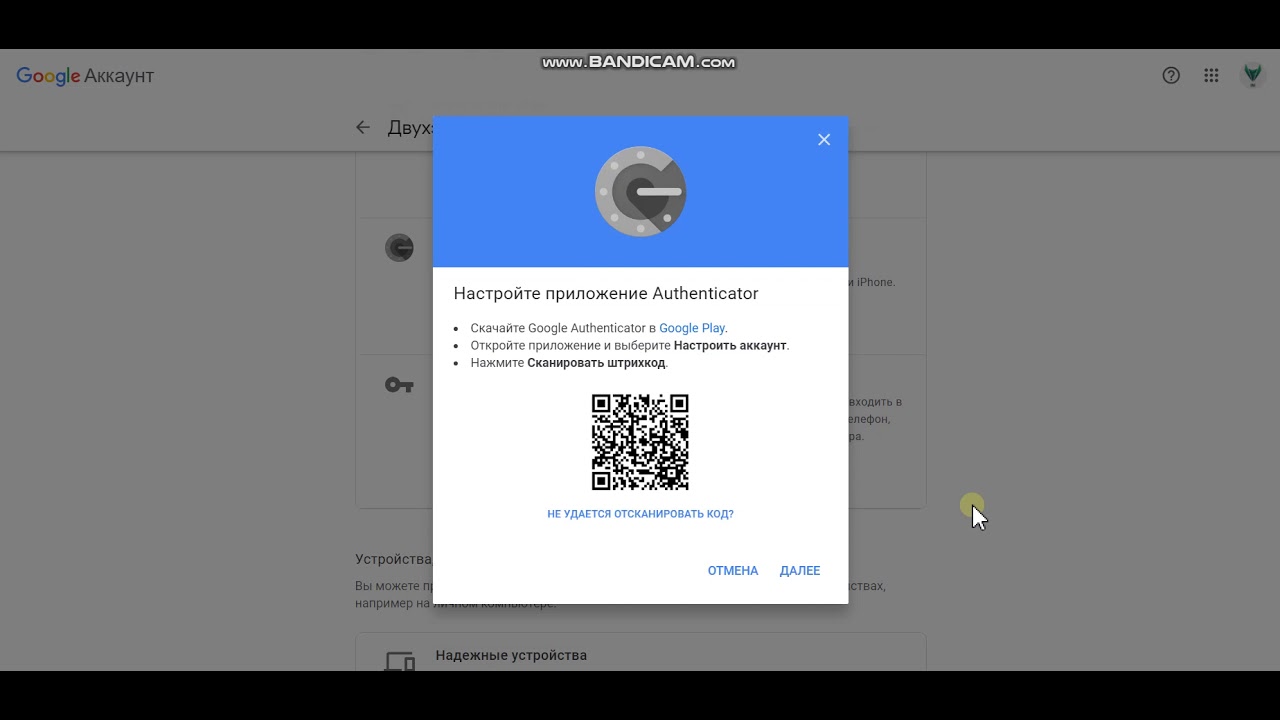This screenshot has width=1280, height=720.
Task: Click the Authenticator icon in background list
Action: point(399,247)
